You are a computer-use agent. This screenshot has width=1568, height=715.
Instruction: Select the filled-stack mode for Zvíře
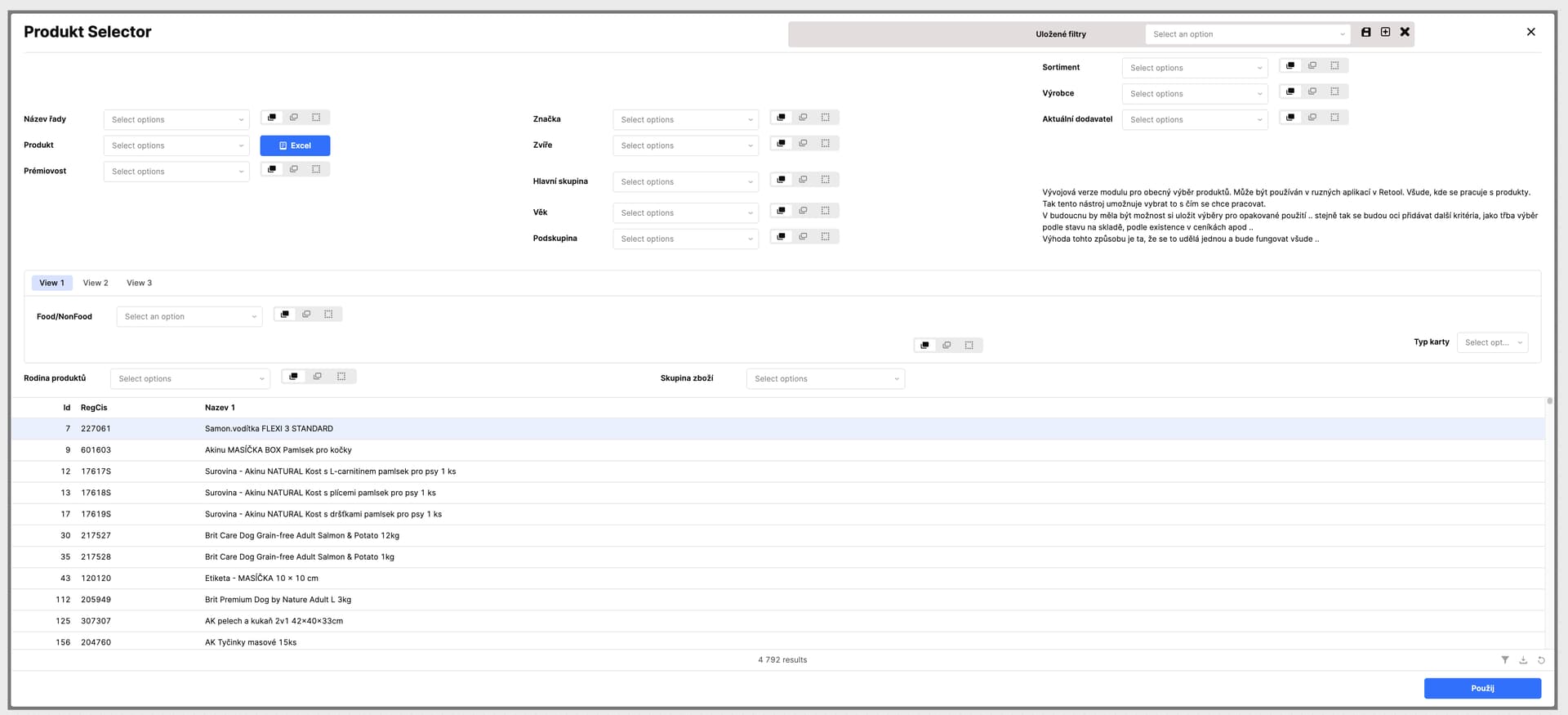(781, 144)
